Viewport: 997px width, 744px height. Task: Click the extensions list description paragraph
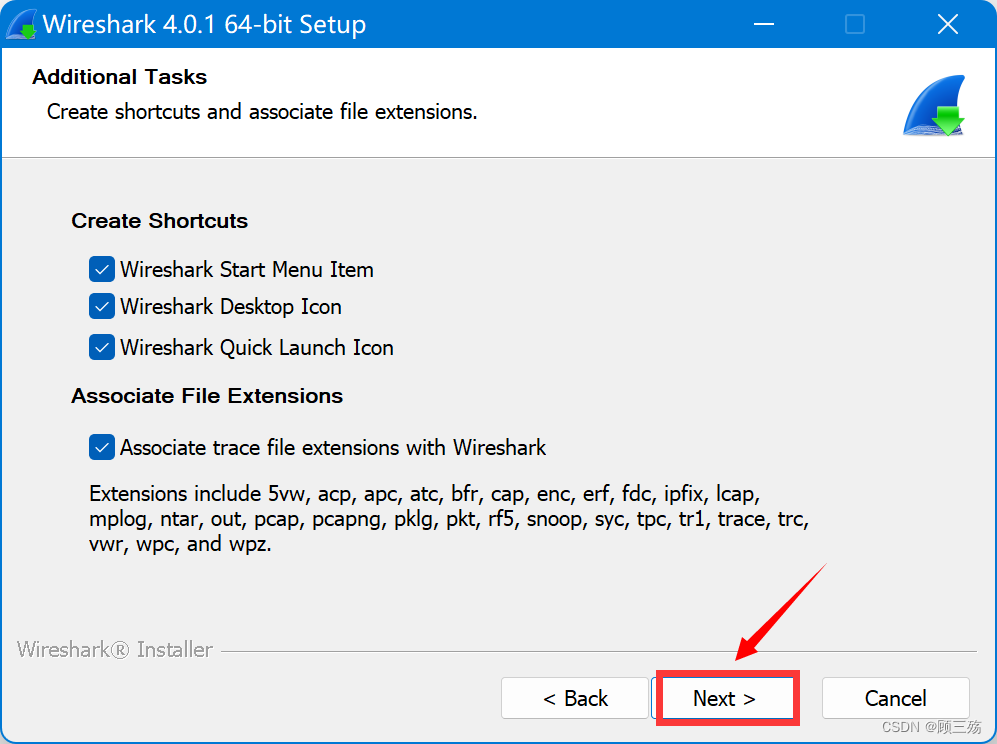(x=449, y=519)
